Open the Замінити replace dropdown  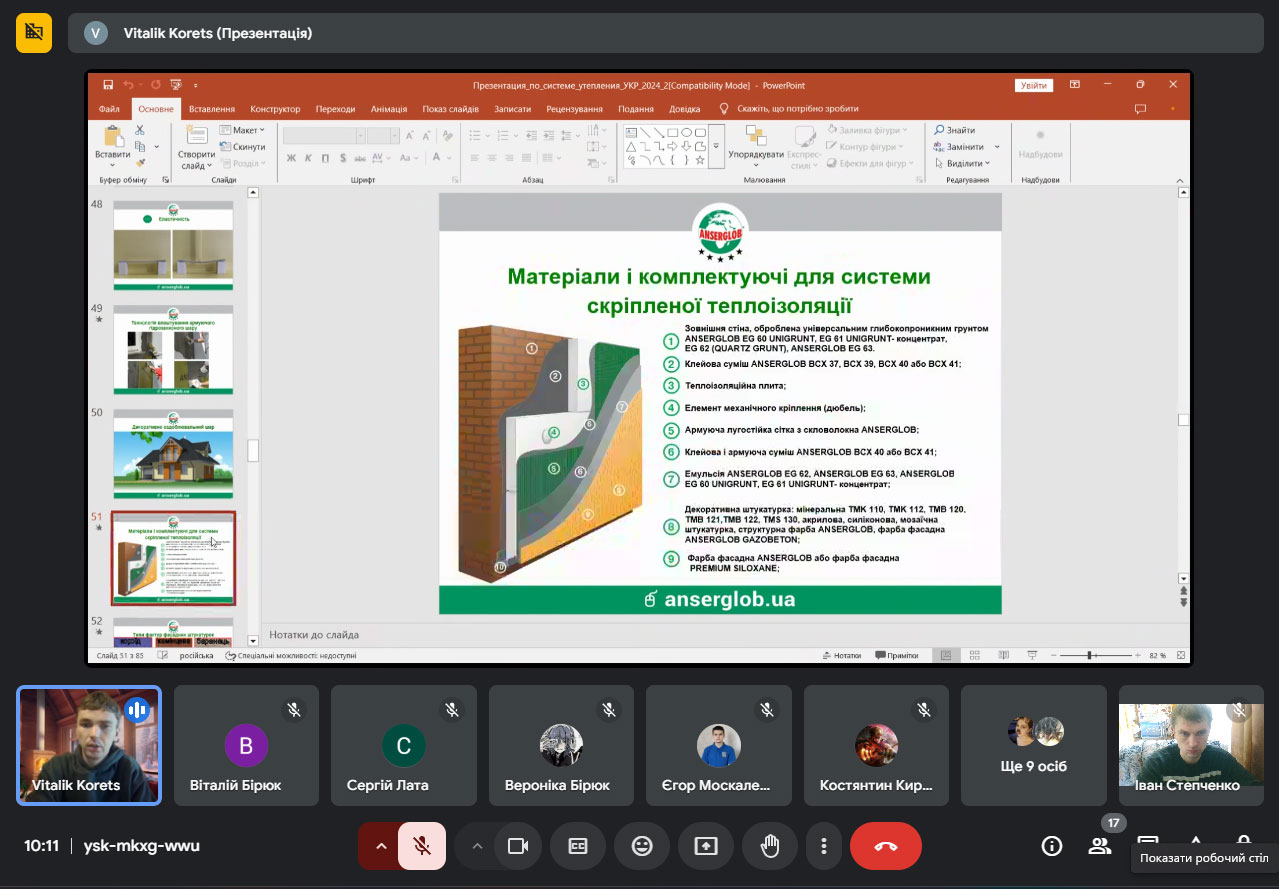(967, 147)
